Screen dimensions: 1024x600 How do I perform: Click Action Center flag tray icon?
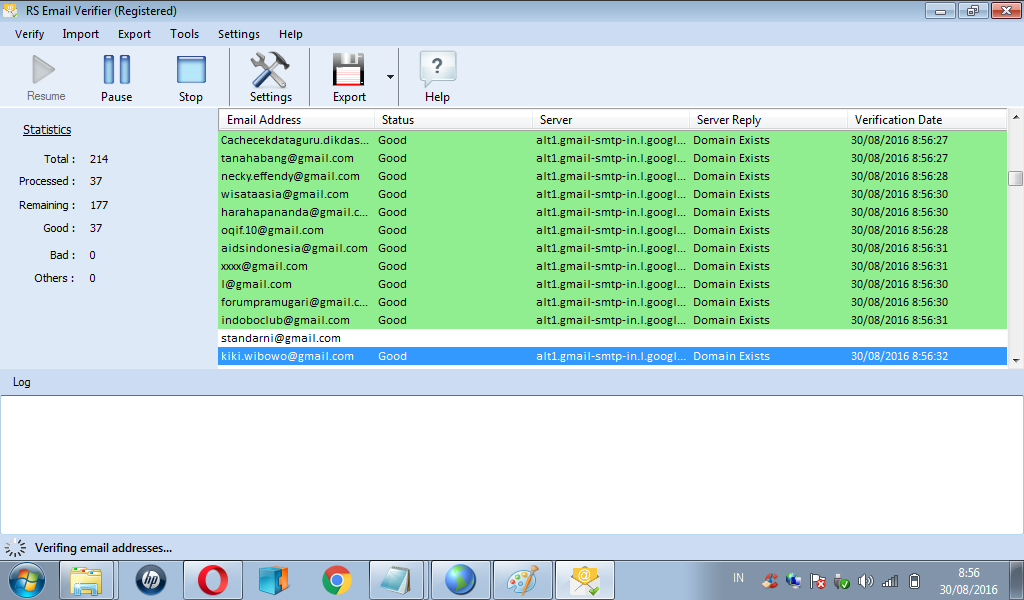[817, 580]
